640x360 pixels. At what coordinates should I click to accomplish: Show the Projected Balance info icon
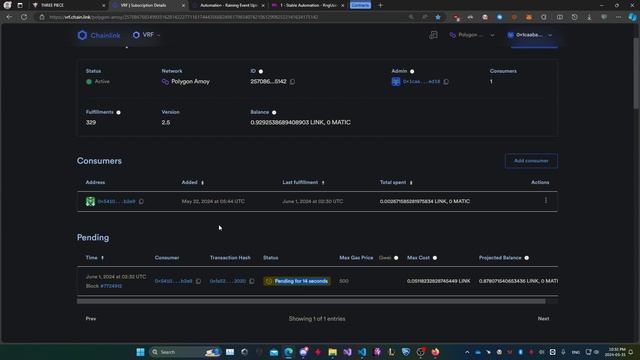(527, 258)
